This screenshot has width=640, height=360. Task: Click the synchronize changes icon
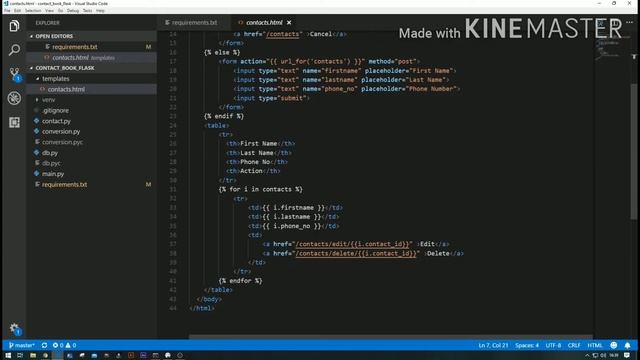[44, 345]
